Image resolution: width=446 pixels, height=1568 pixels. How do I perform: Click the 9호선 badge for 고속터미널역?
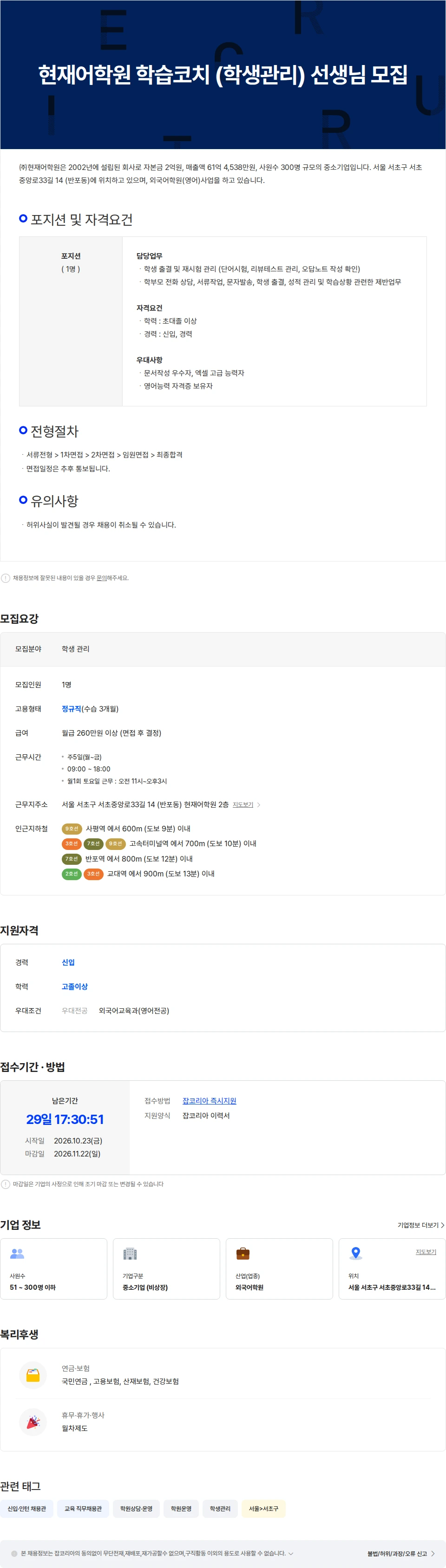tap(115, 843)
